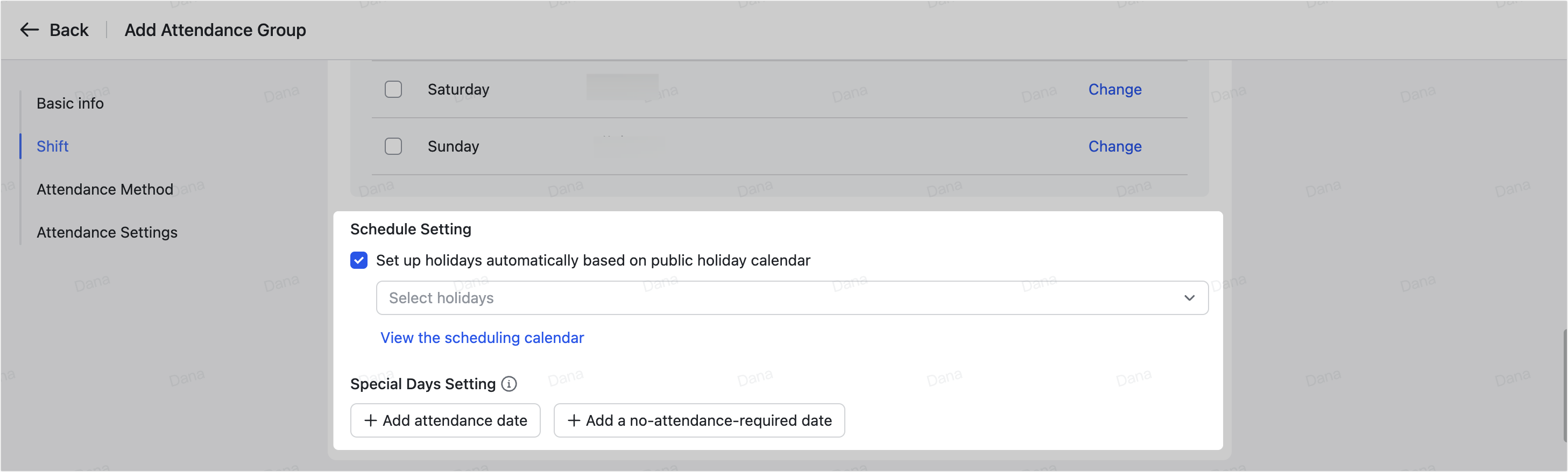Click the back arrow icon
Image resolution: width=1568 pixels, height=472 pixels.
(x=29, y=29)
